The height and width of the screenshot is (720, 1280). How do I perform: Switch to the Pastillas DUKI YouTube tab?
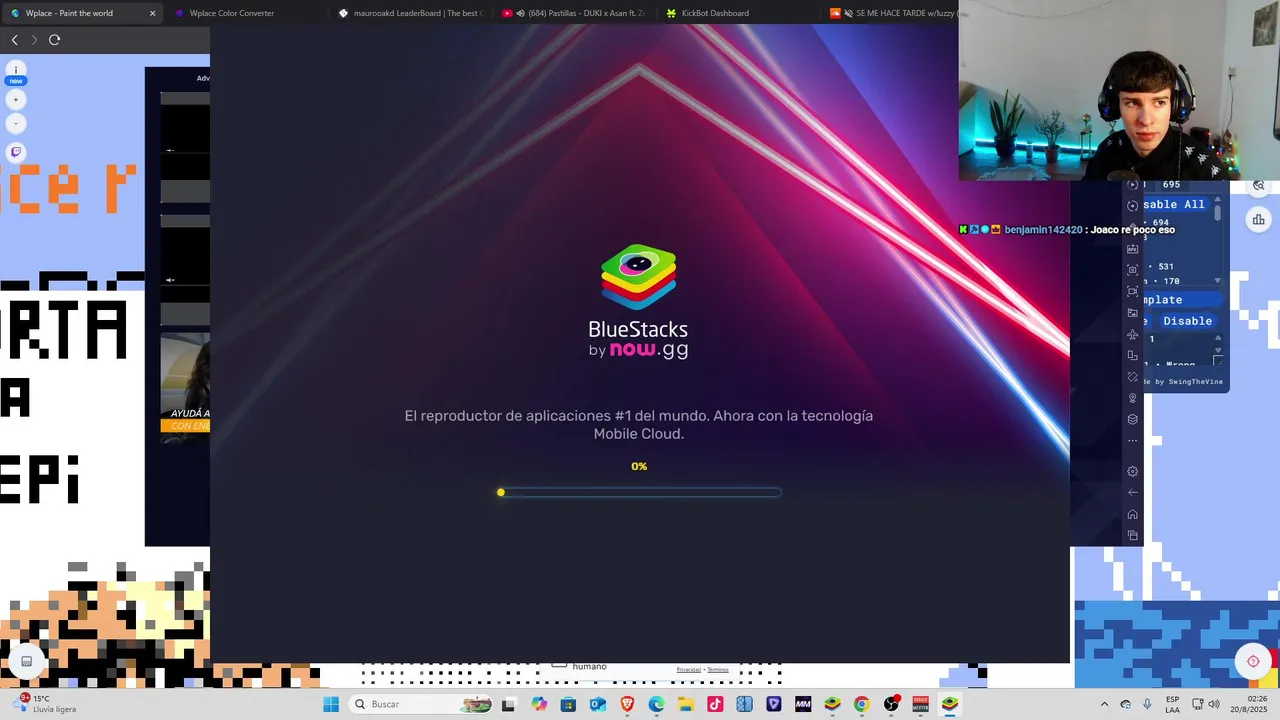(x=575, y=13)
